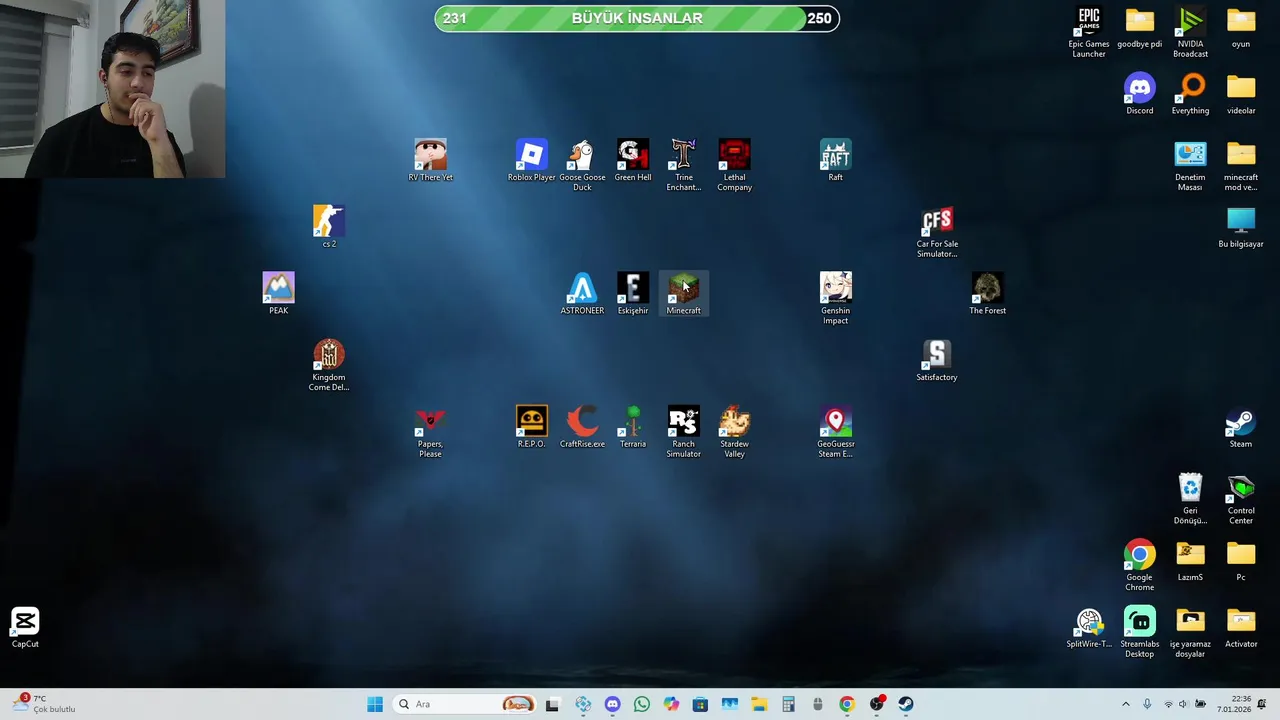Open the Epic Games Launcher shortcut
This screenshot has width=1280, height=720.
(1088, 31)
